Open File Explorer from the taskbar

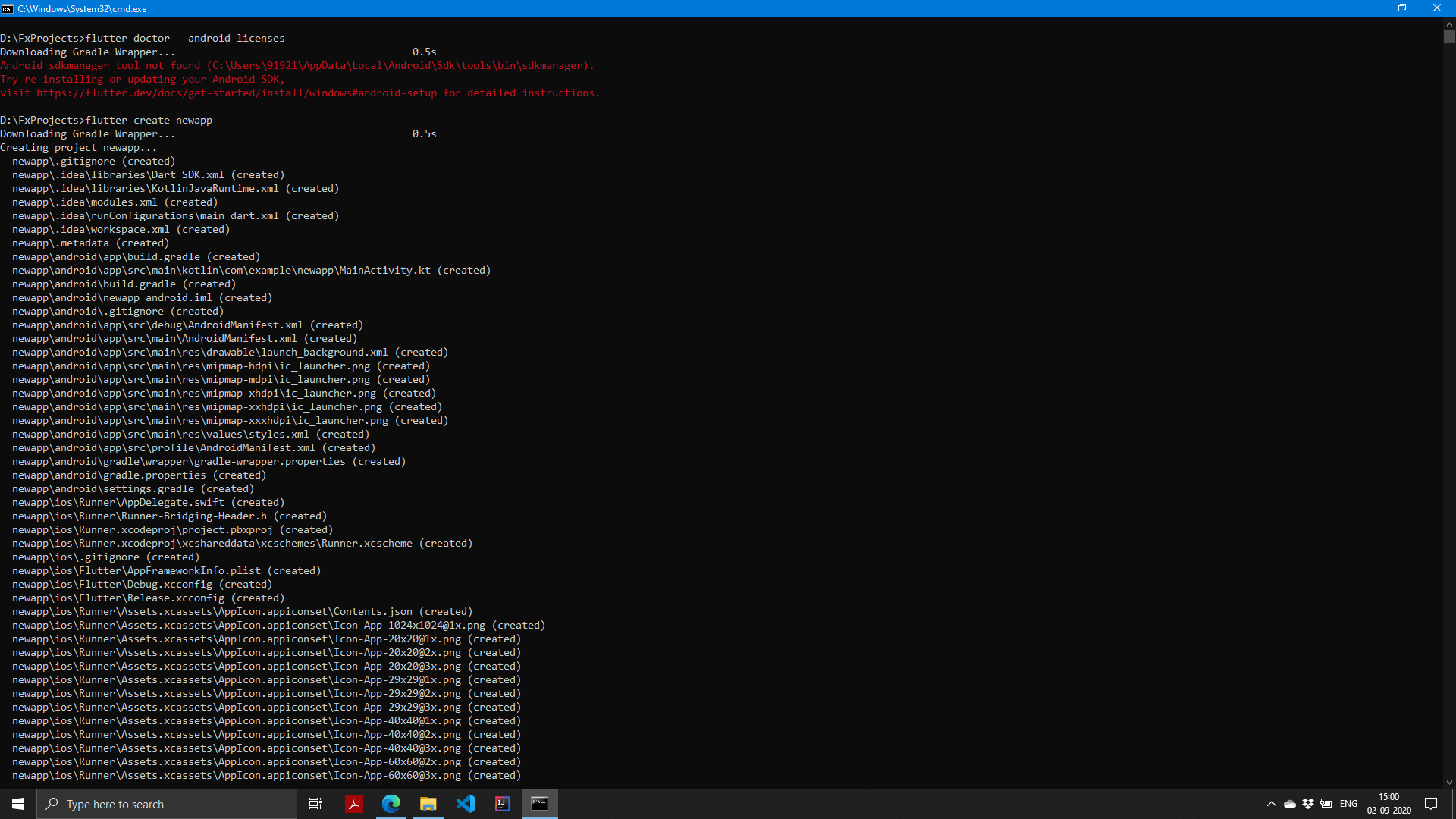click(428, 804)
